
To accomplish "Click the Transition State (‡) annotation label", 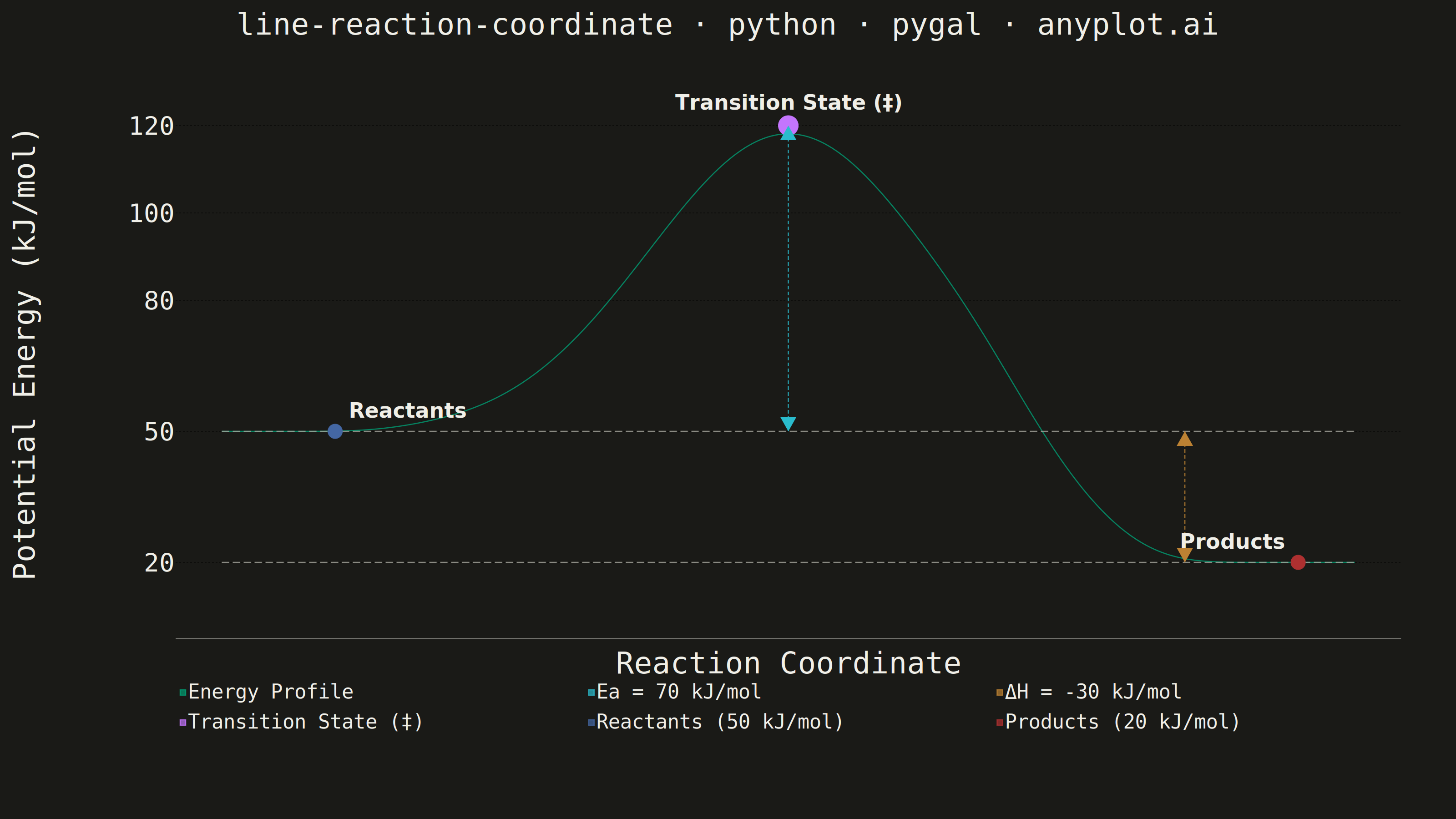I will point(789,103).
